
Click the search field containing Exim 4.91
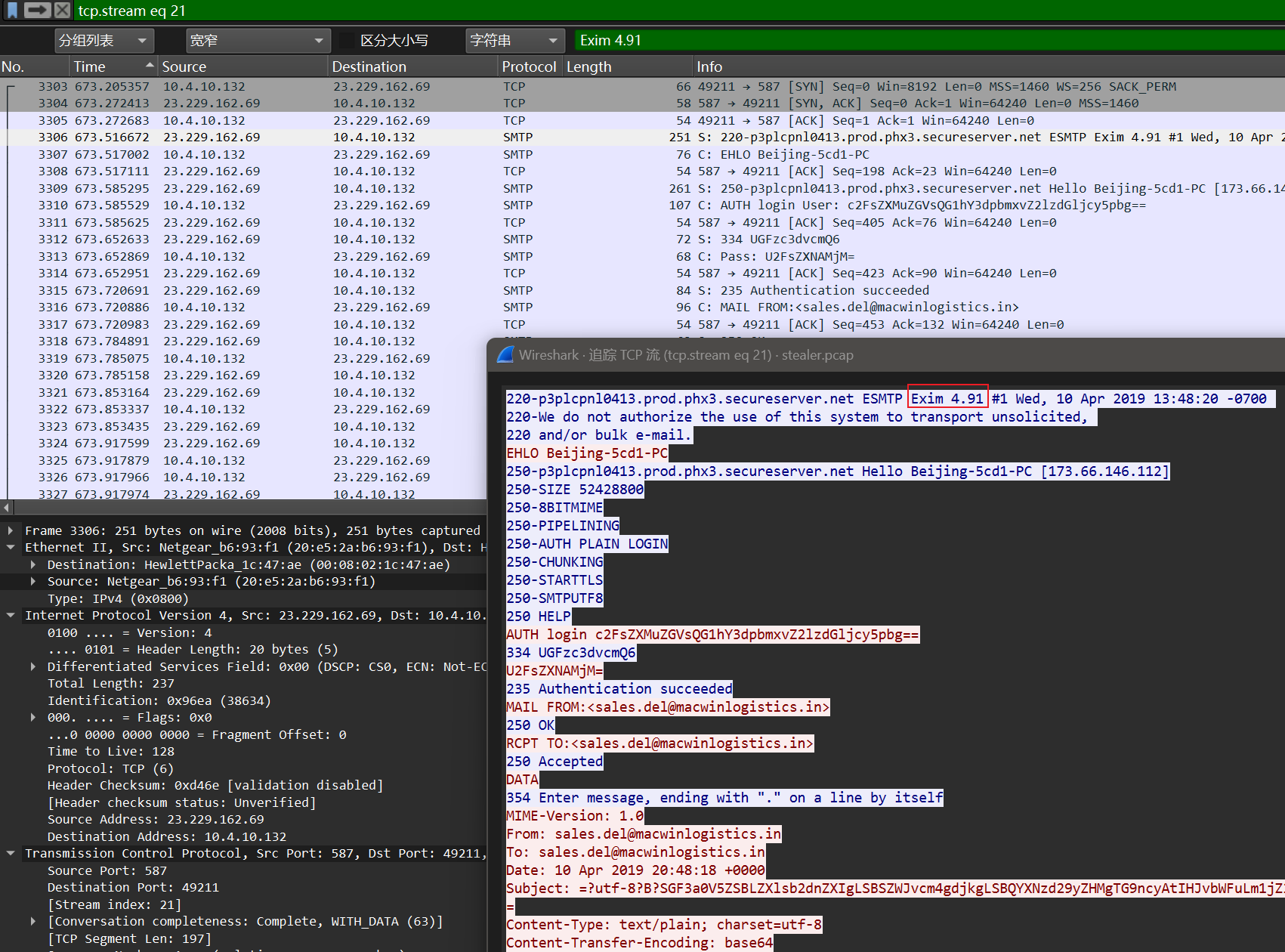pos(928,40)
